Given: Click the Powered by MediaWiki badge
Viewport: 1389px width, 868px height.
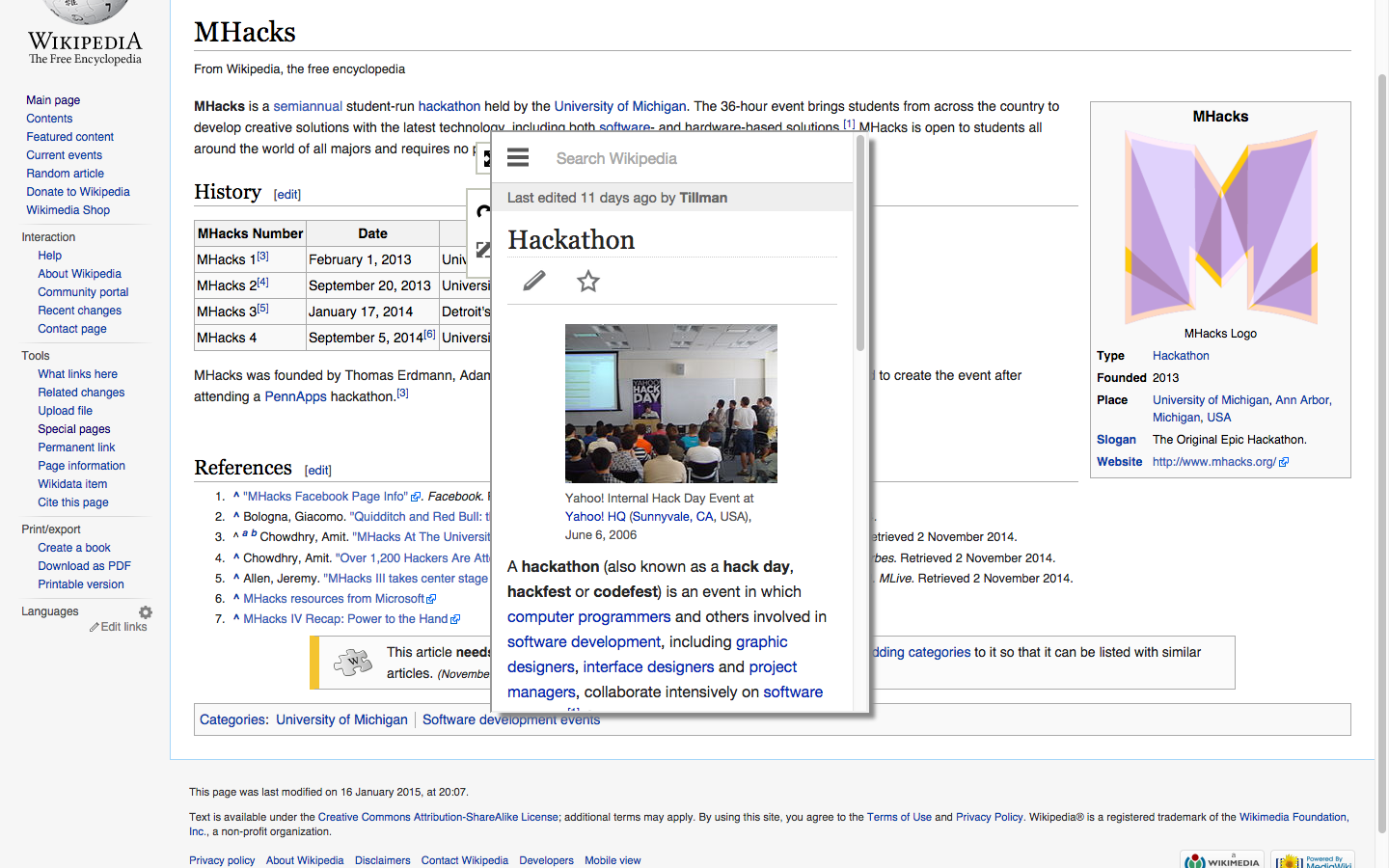Looking at the screenshot, I should [x=1313, y=859].
